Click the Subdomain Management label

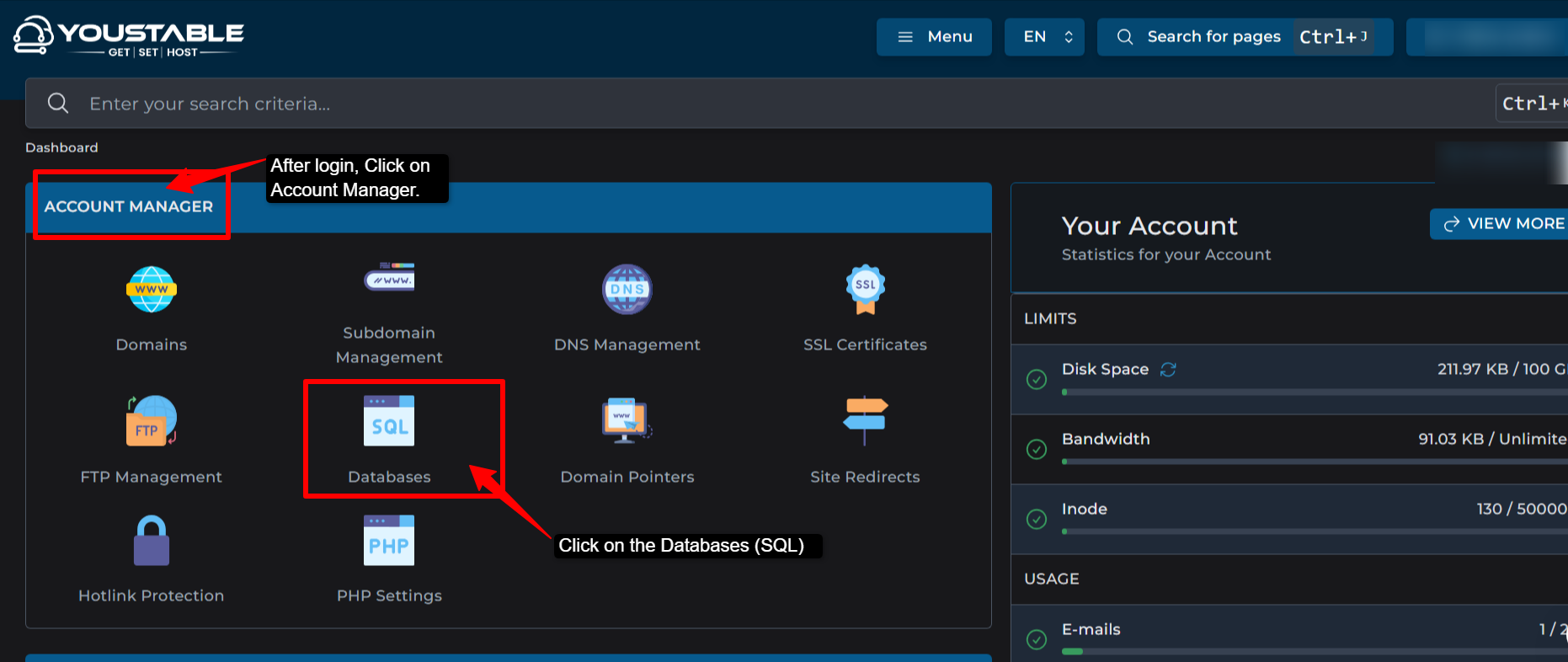[389, 344]
